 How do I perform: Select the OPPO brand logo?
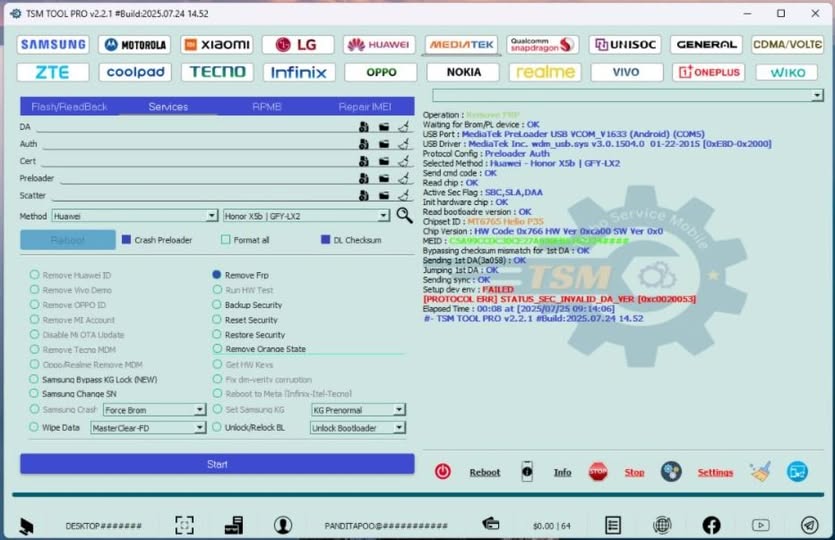coord(380,72)
